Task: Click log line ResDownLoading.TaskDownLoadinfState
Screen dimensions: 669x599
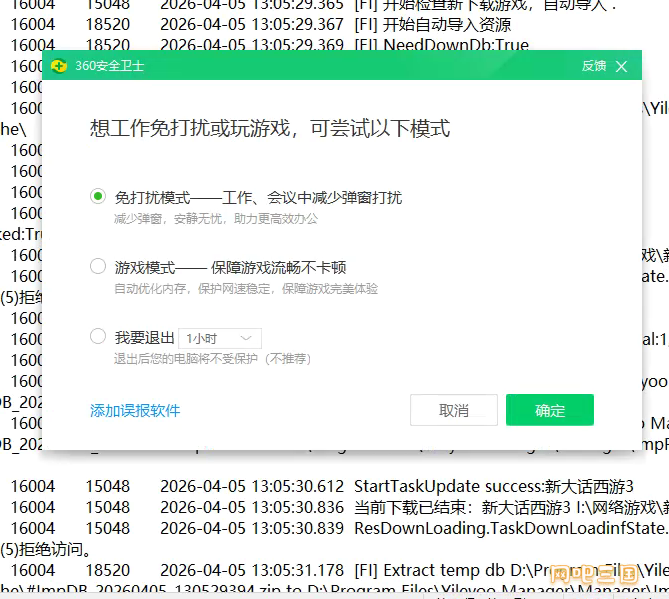Action: [511, 528]
